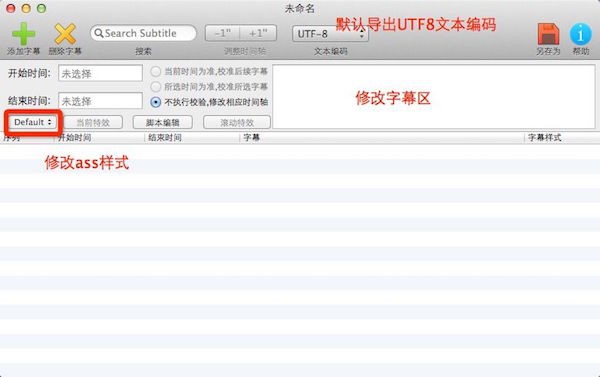Open the Default ass style dropdown

pos(33,122)
